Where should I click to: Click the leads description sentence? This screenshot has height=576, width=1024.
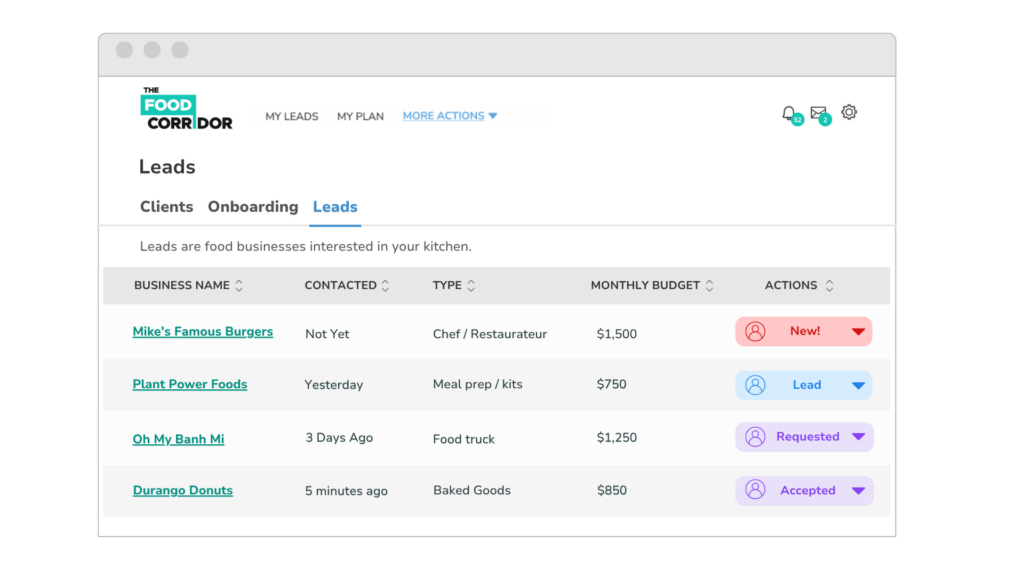(x=306, y=246)
